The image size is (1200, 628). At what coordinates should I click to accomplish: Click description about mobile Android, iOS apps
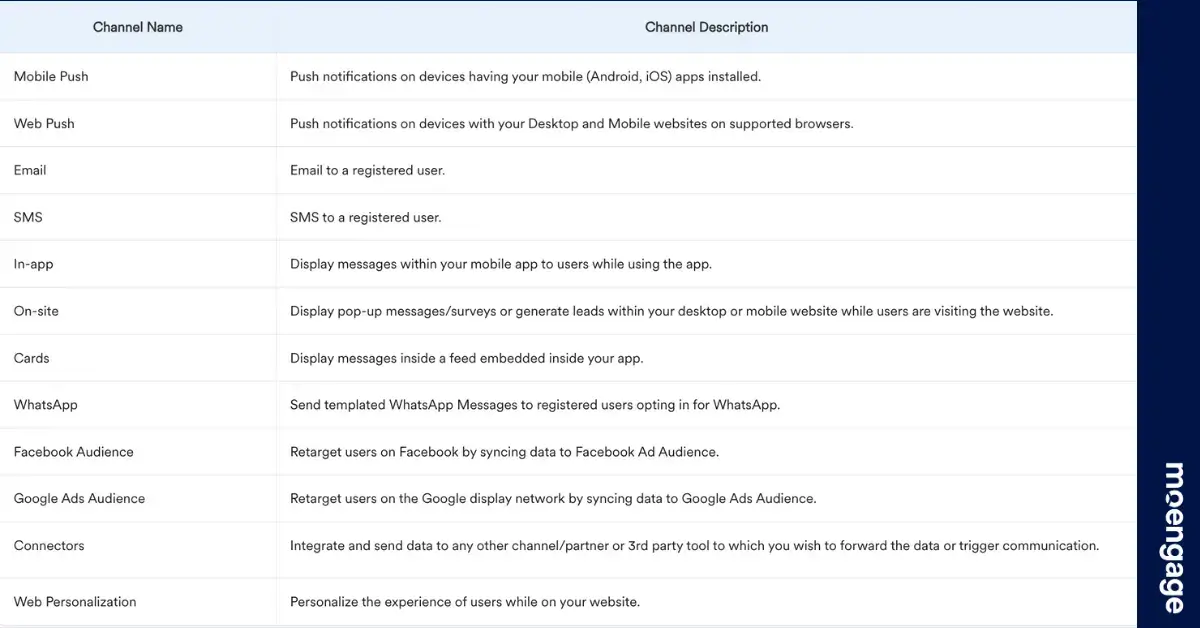click(x=525, y=76)
